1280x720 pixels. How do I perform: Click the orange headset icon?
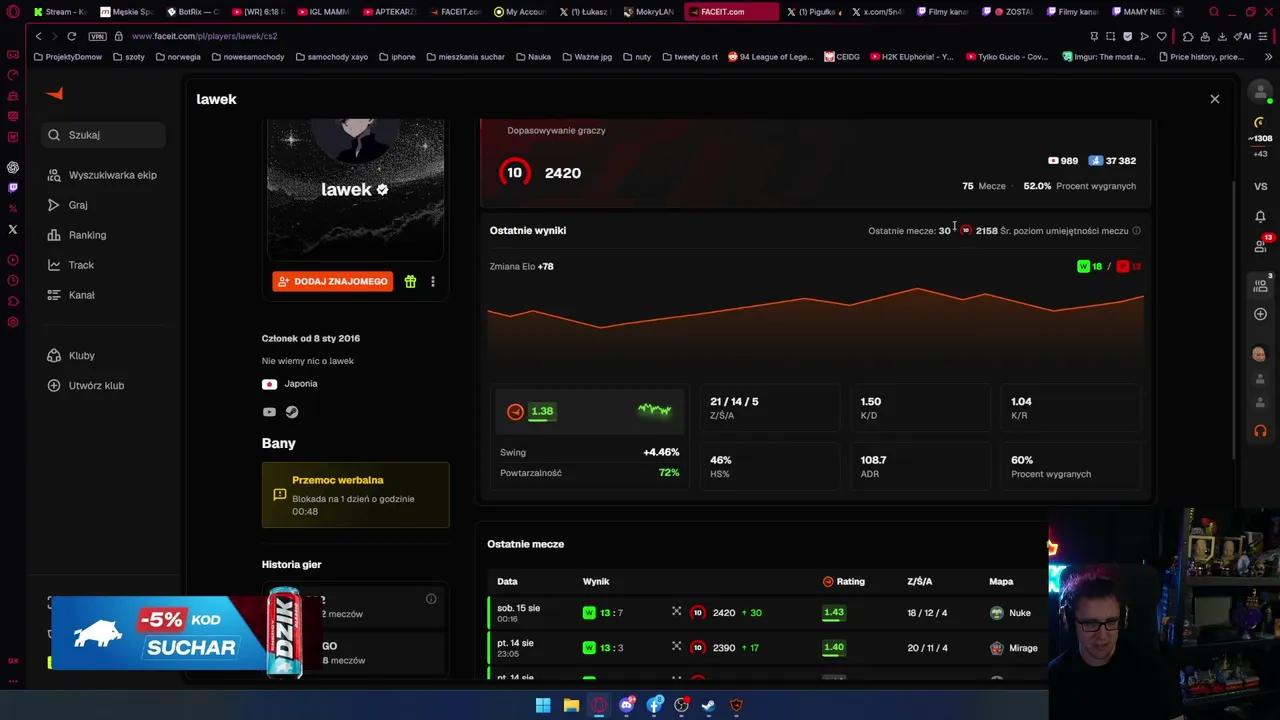pyautogui.click(x=1260, y=431)
